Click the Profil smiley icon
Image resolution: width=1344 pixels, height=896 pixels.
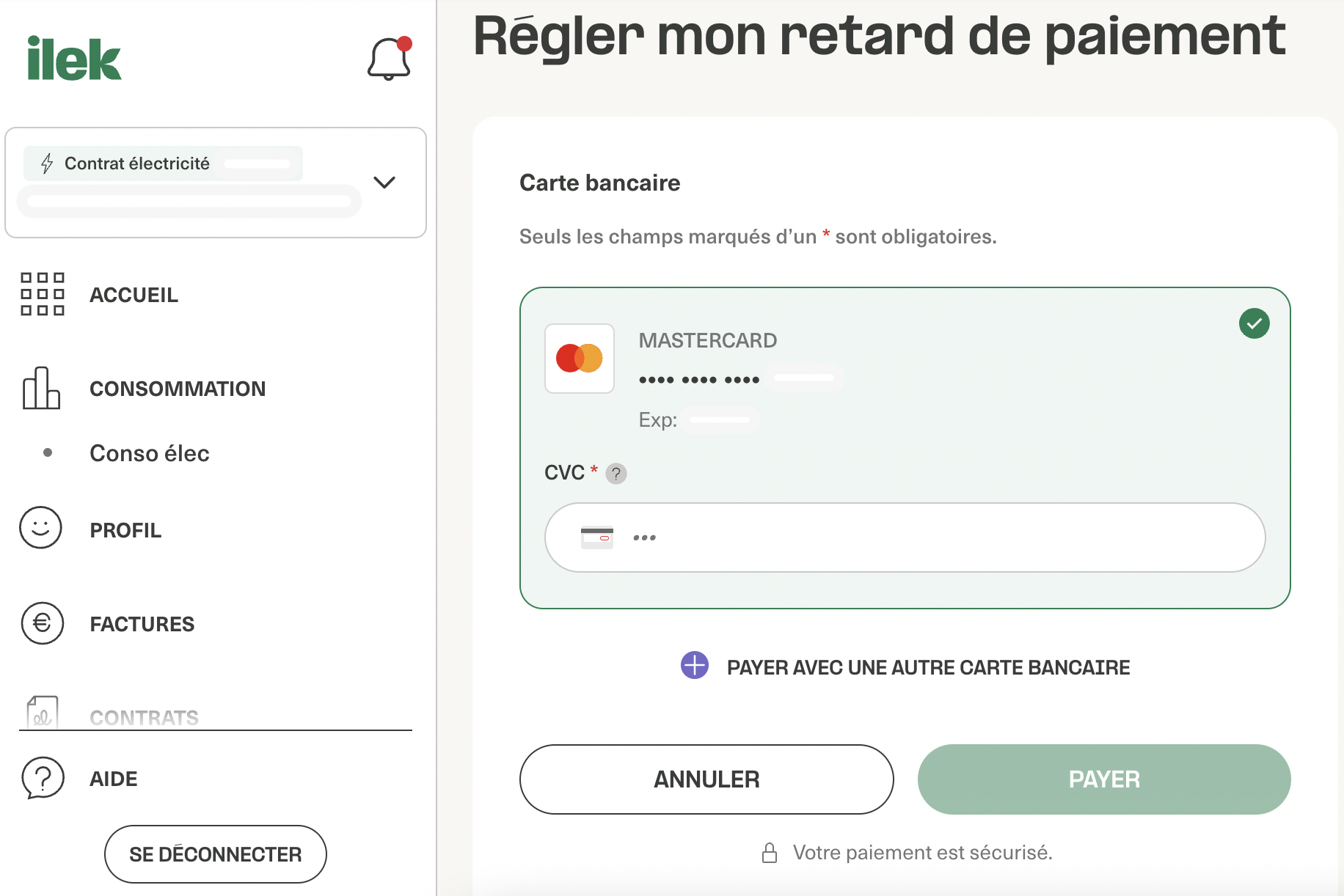41,528
